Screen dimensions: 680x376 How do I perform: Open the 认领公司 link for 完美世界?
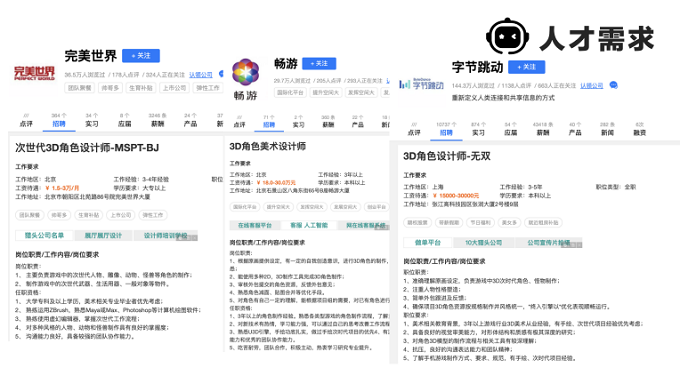click(x=200, y=75)
